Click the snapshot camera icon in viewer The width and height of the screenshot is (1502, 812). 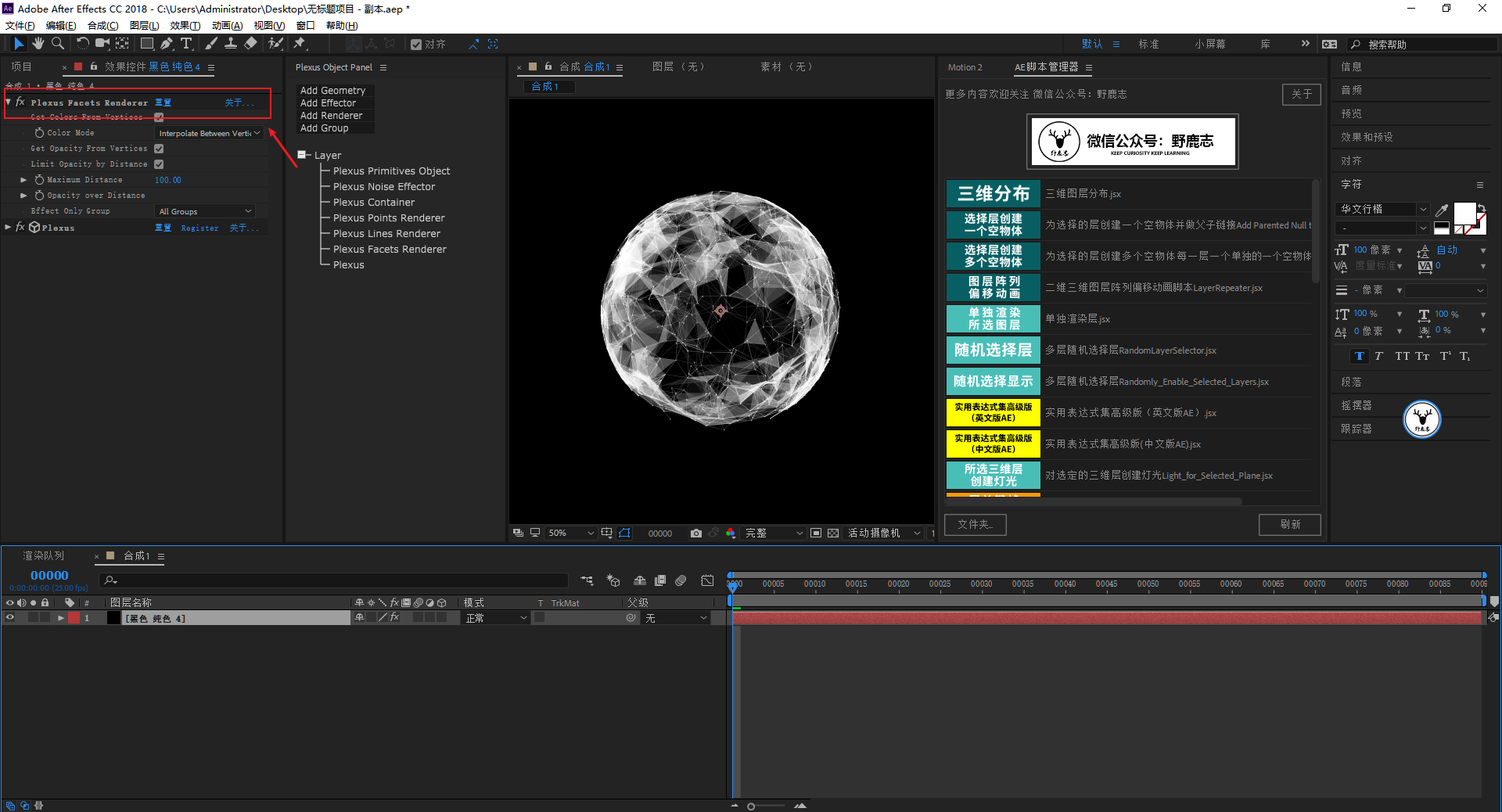tap(695, 533)
